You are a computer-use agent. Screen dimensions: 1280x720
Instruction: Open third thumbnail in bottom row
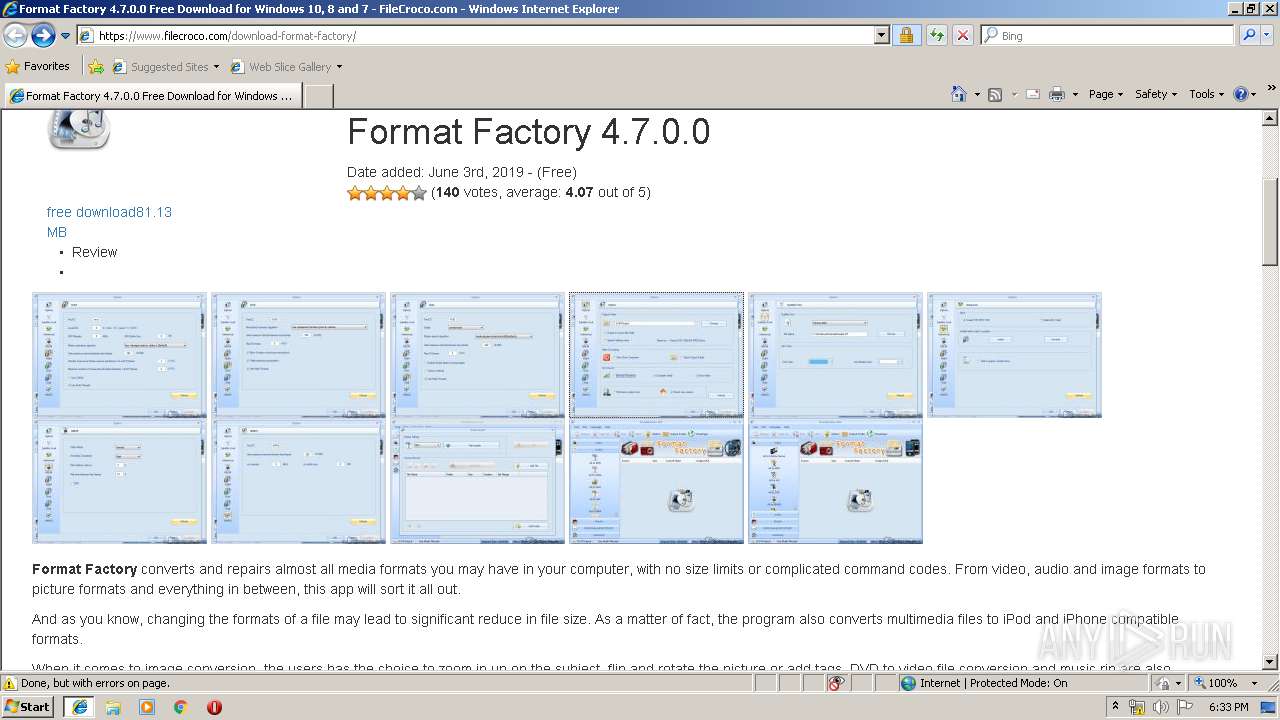[477, 481]
